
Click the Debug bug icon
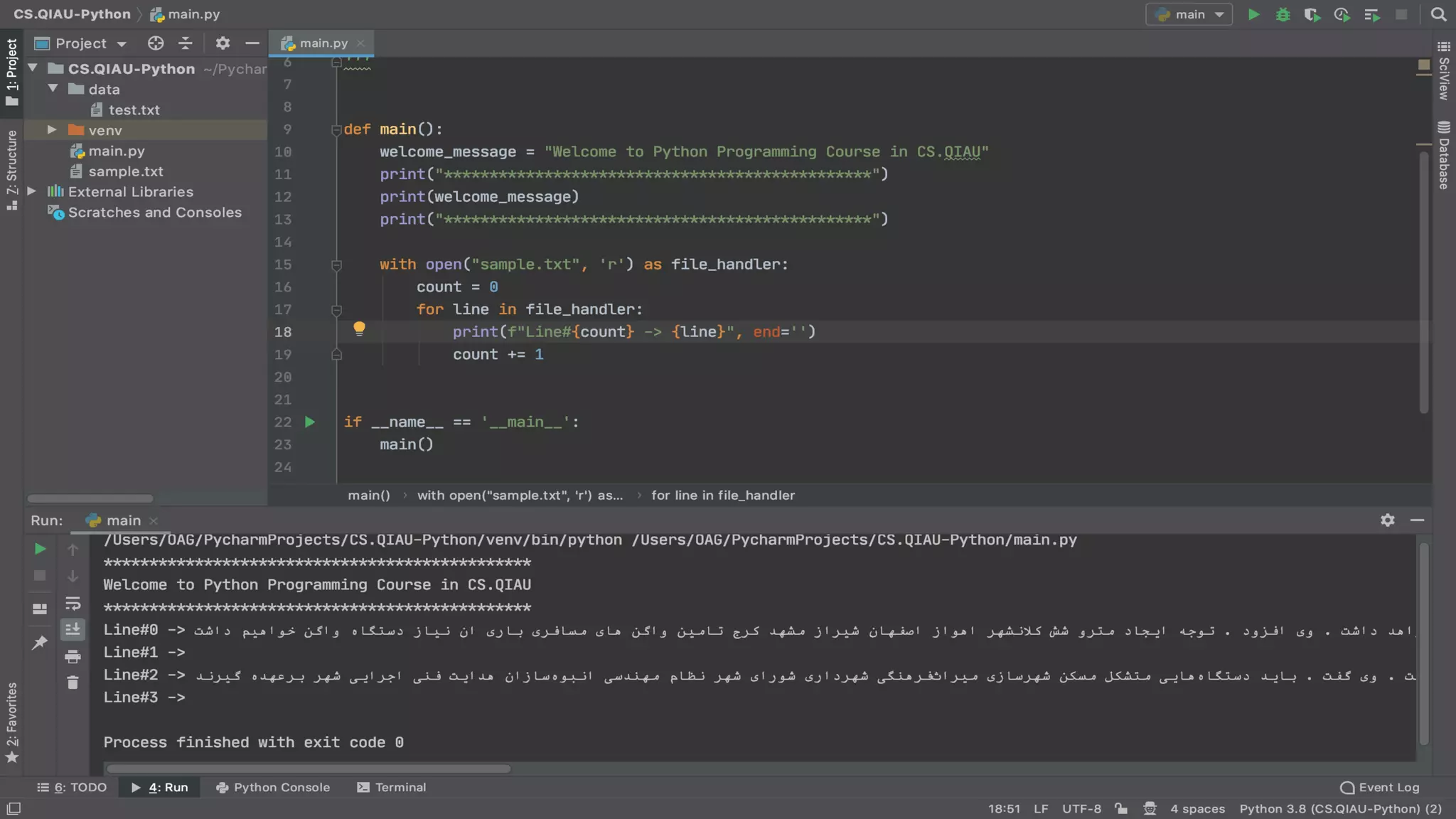[1283, 15]
